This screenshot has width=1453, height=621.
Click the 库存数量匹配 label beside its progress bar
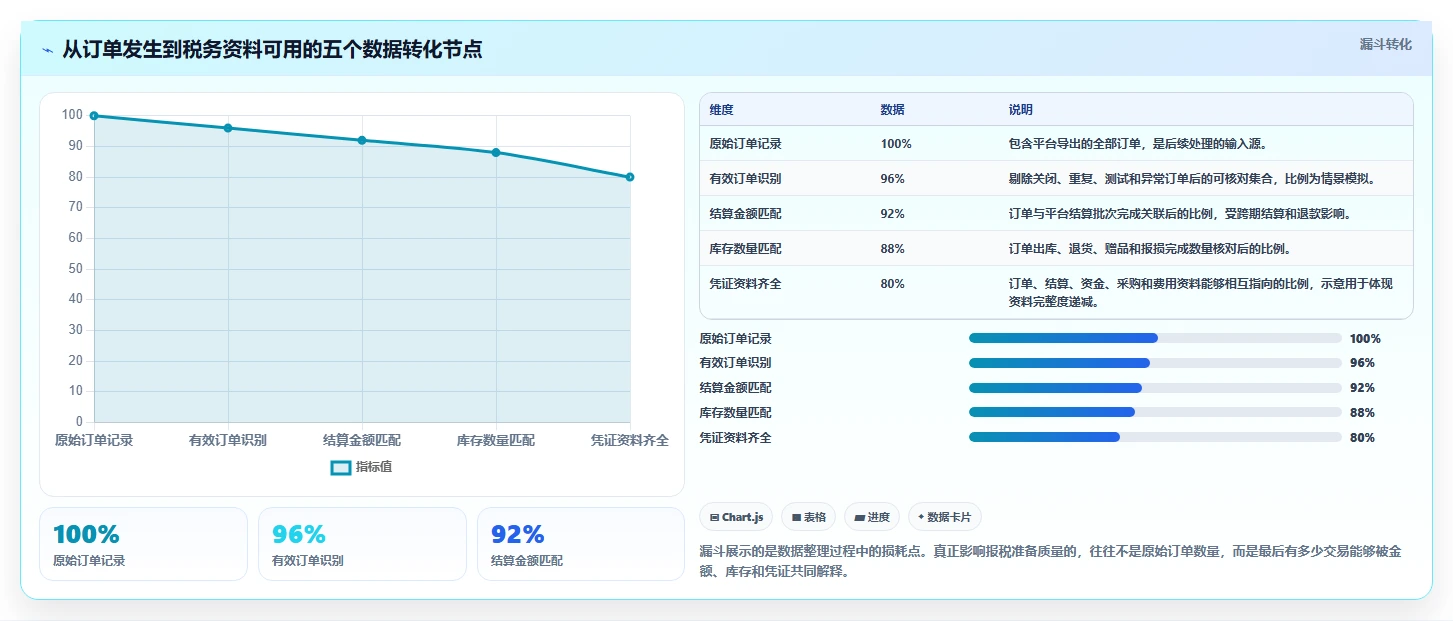click(x=736, y=413)
